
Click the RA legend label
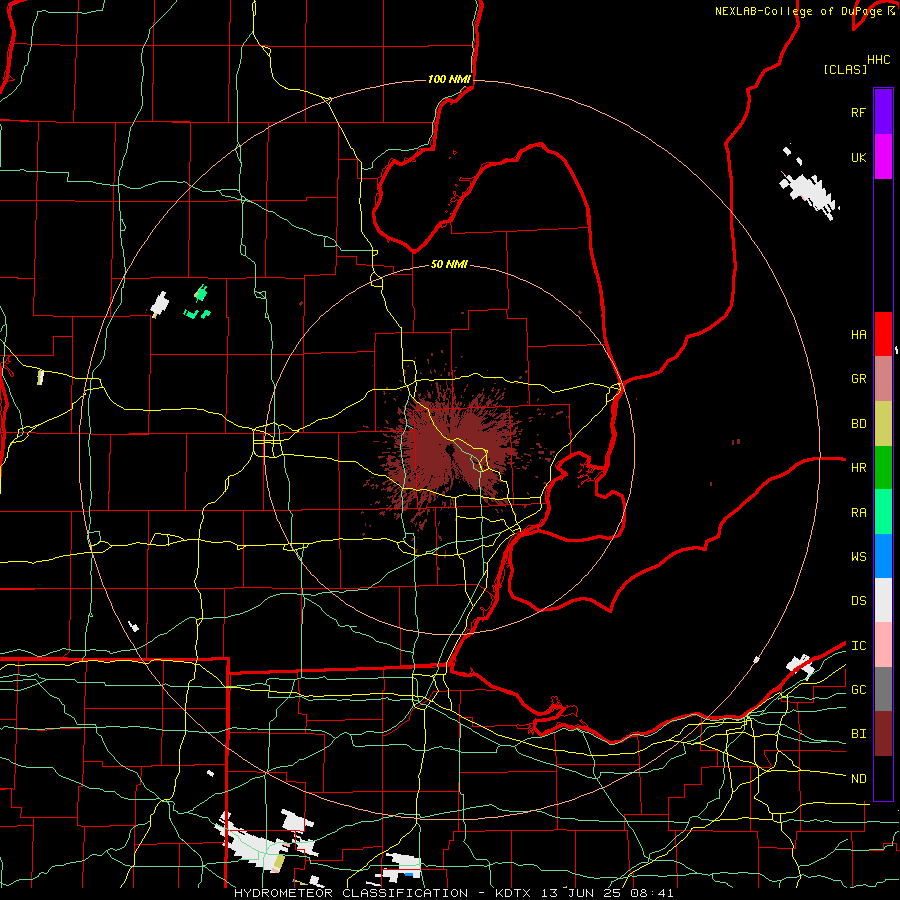(859, 513)
